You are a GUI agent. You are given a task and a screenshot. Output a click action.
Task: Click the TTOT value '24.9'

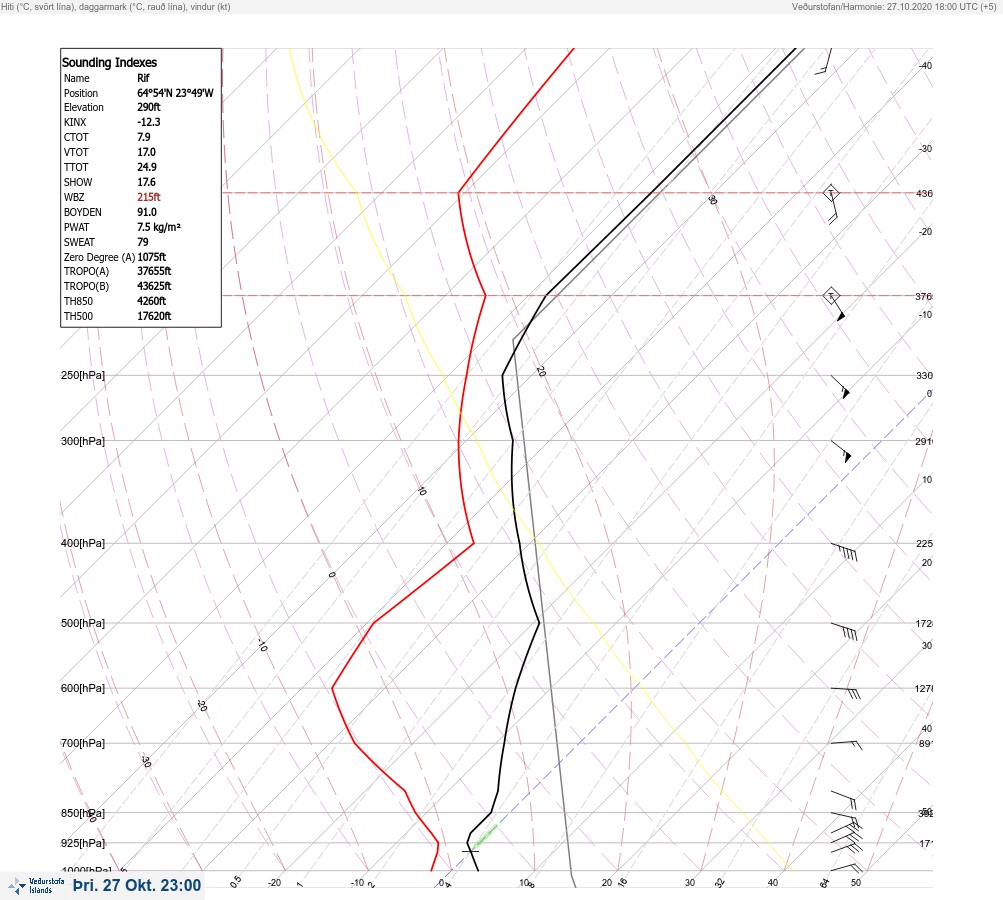pyautogui.click(x=146, y=167)
